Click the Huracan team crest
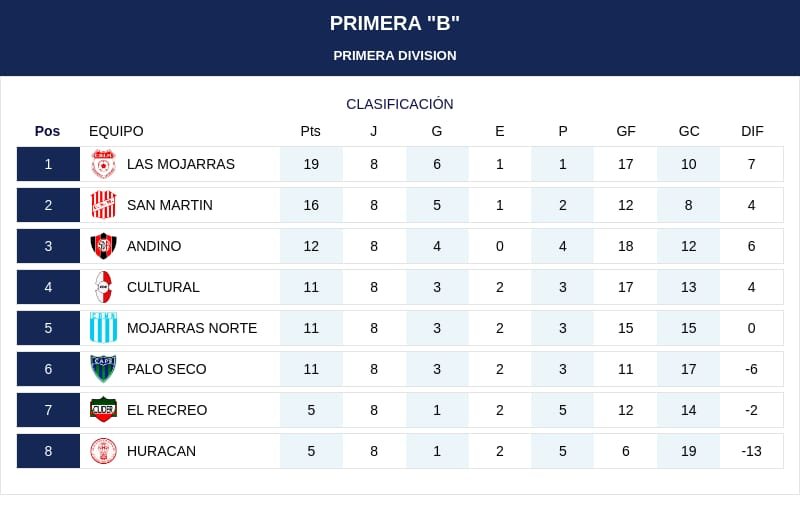The image size is (800, 519). tap(104, 451)
